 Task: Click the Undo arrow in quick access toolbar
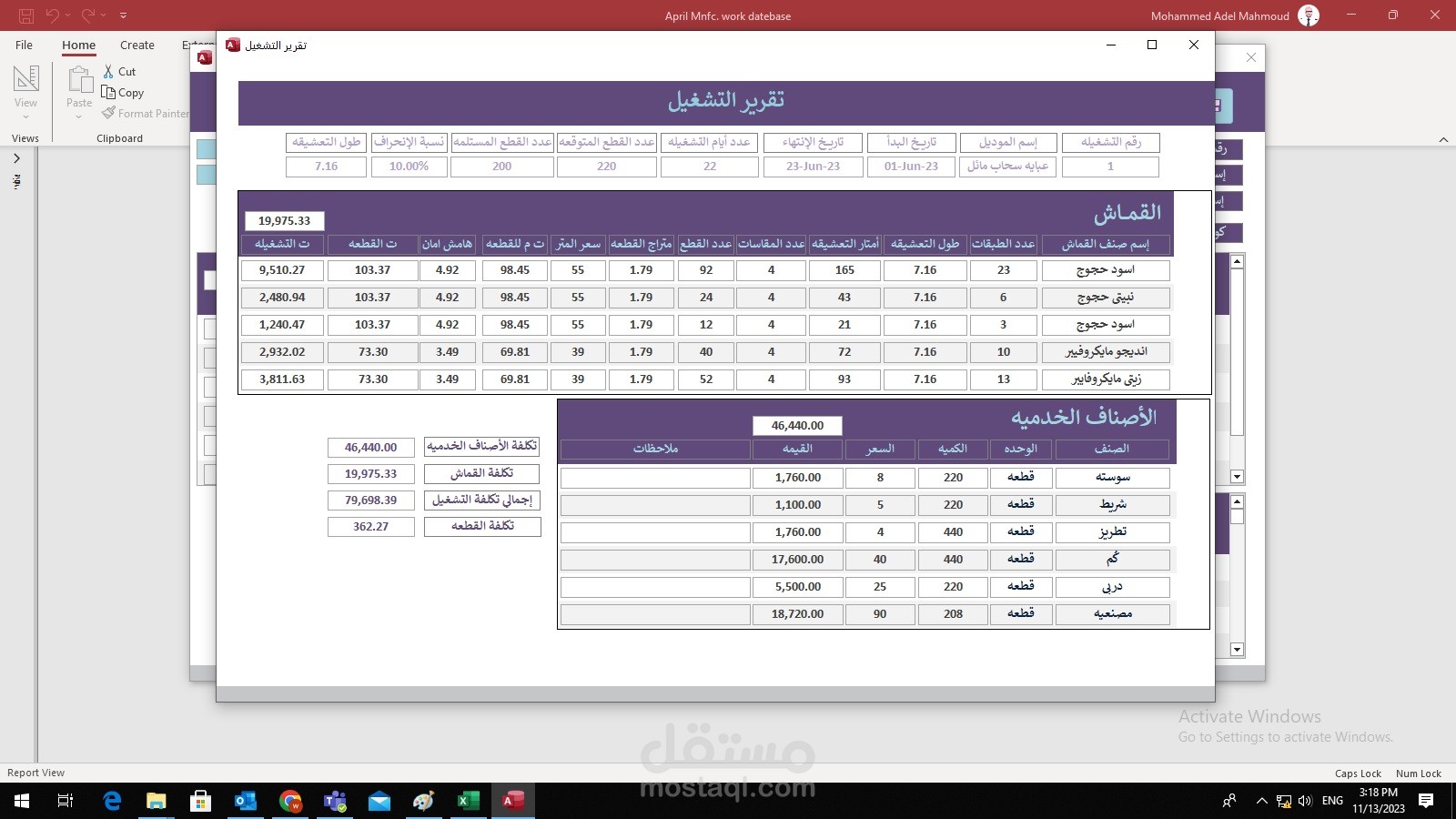point(53,15)
